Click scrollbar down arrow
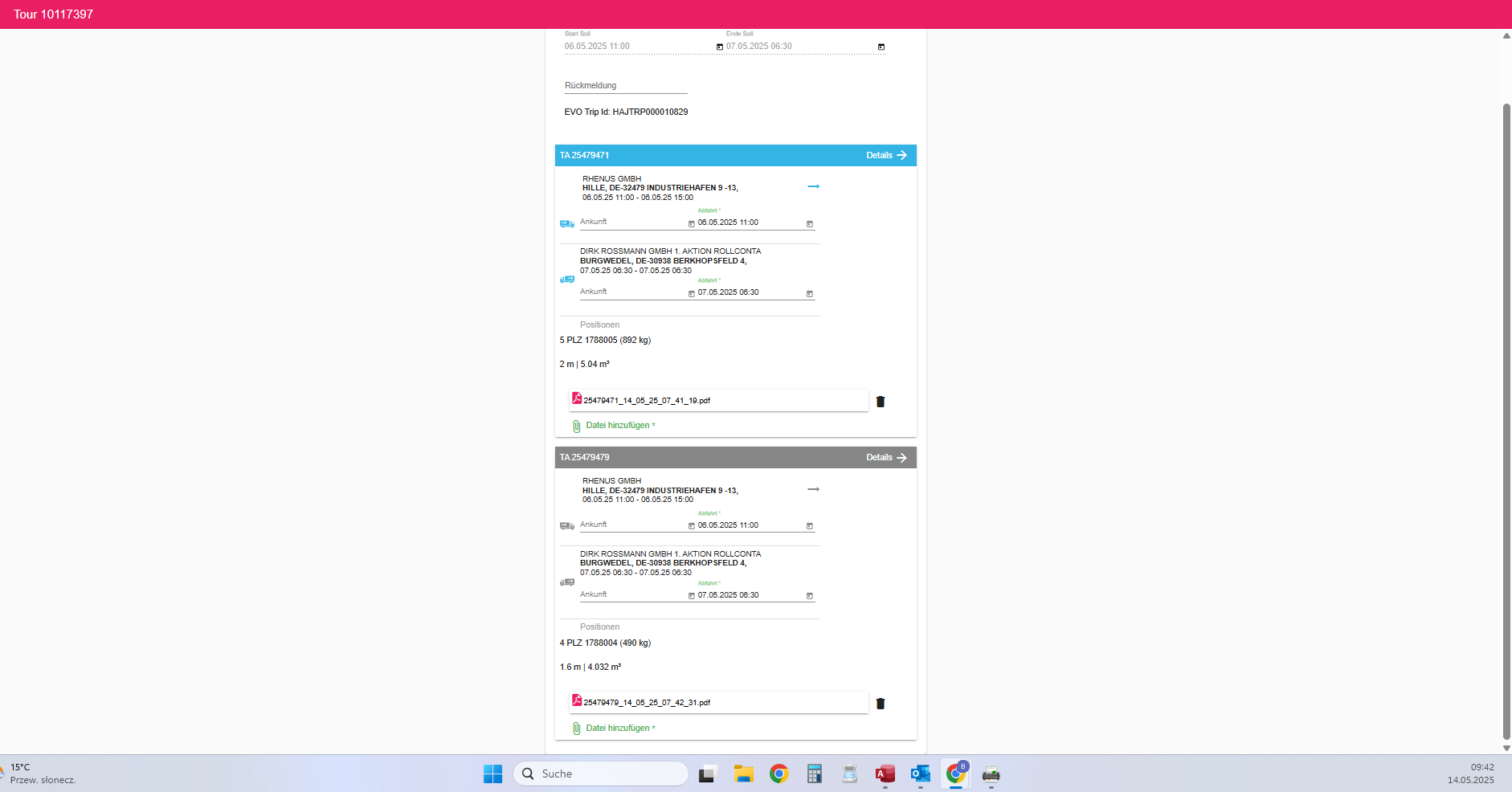 tap(1506, 748)
